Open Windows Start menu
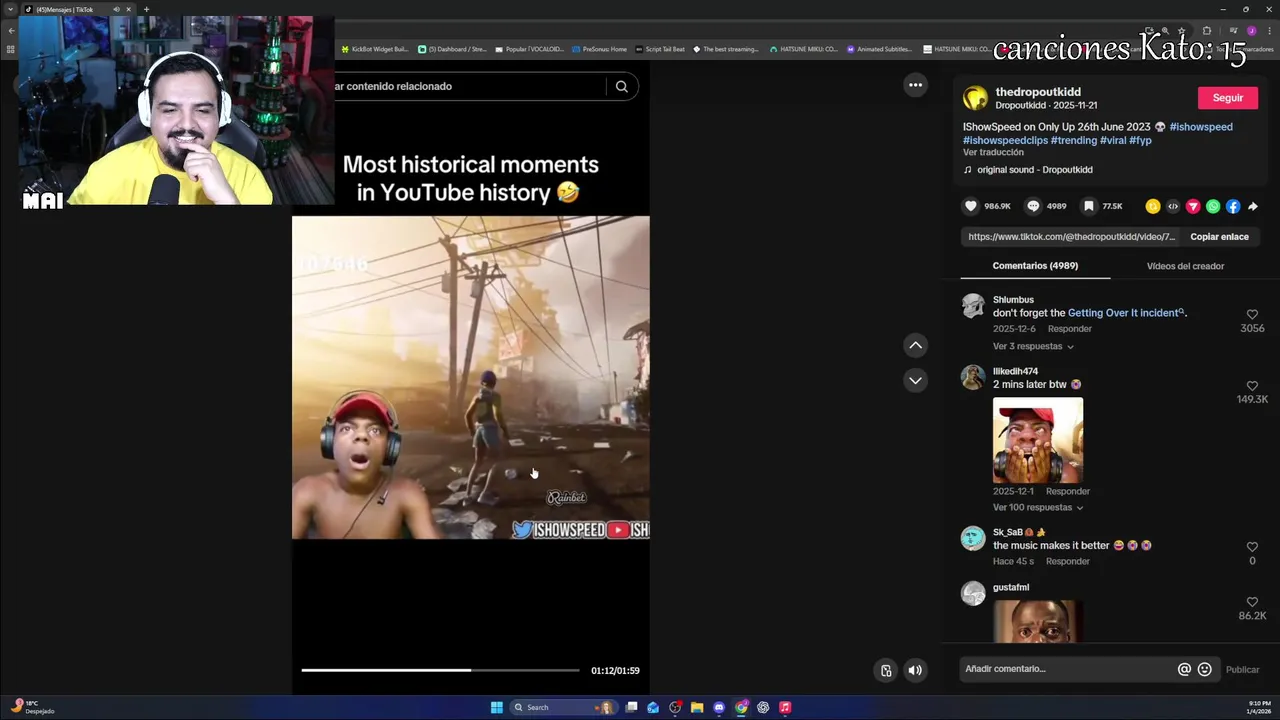This screenshot has width=1280, height=720. [x=497, y=707]
